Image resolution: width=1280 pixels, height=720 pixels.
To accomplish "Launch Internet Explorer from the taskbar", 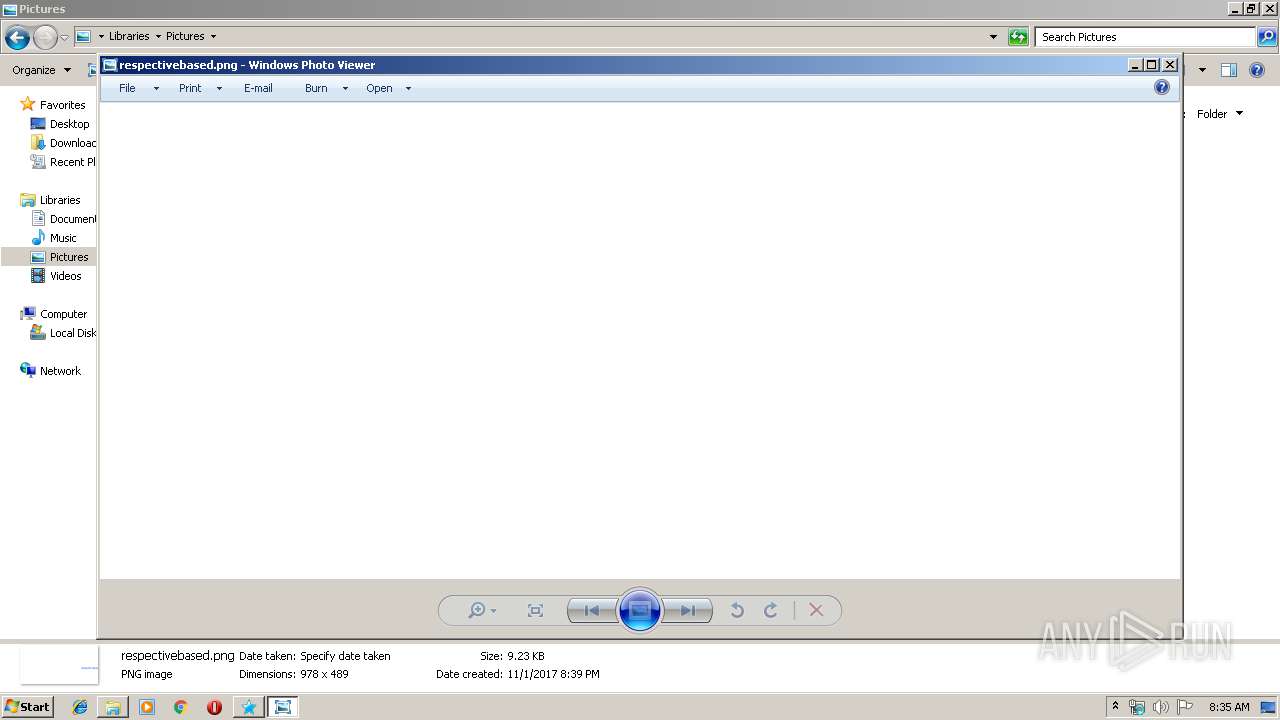I will tap(80, 707).
